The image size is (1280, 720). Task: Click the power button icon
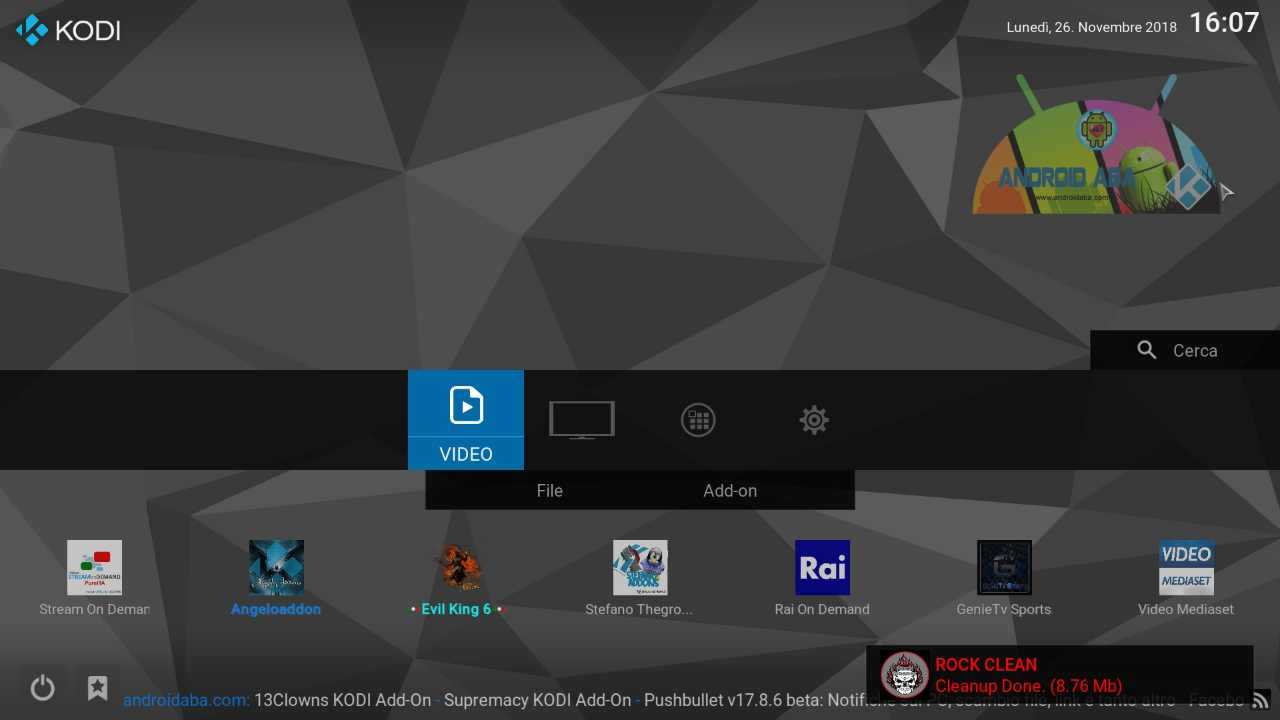point(42,688)
